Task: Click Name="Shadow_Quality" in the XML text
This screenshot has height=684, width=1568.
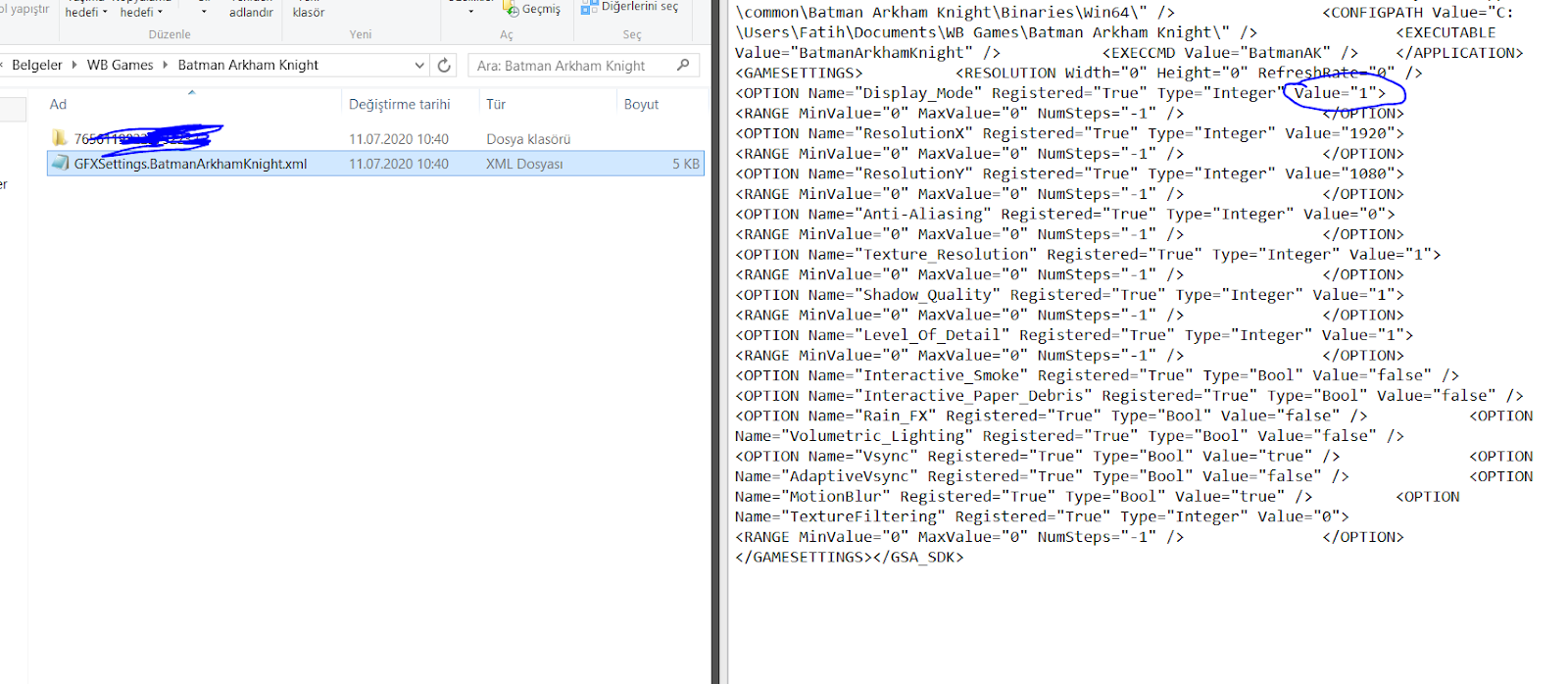Action: (x=905, y=294)
